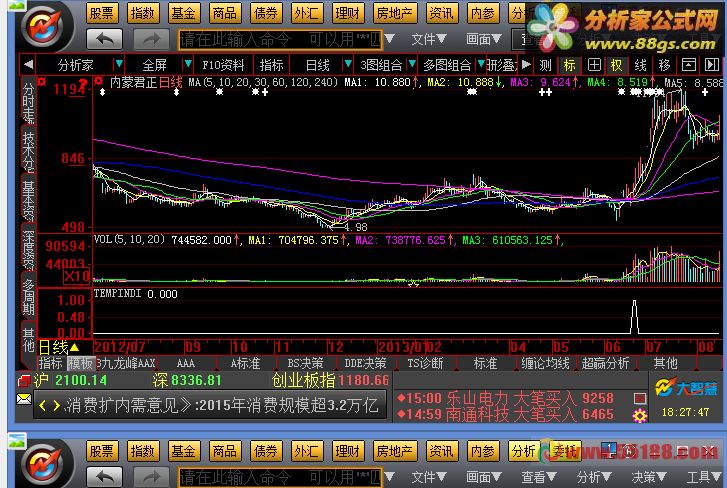Expand the dropdown arrow next to 日线
Viewport: 727px width, 488px height.
tap(347, 64)
